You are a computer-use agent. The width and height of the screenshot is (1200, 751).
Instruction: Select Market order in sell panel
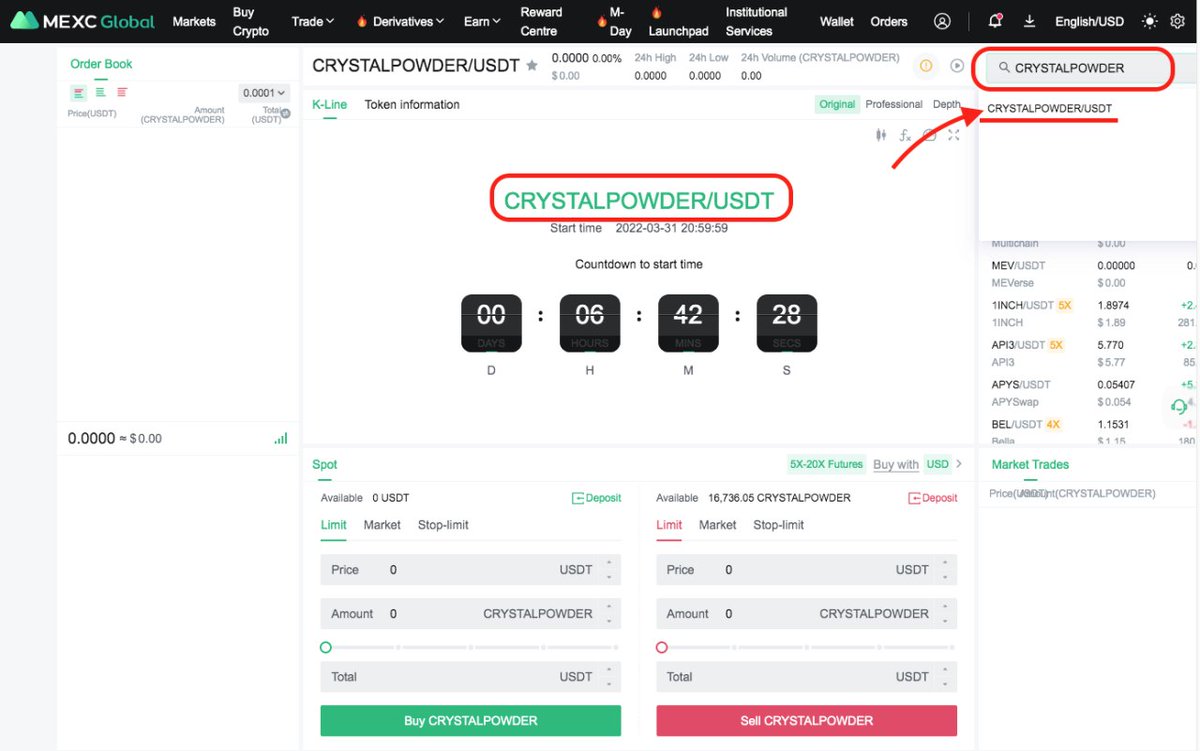point(718,525)
